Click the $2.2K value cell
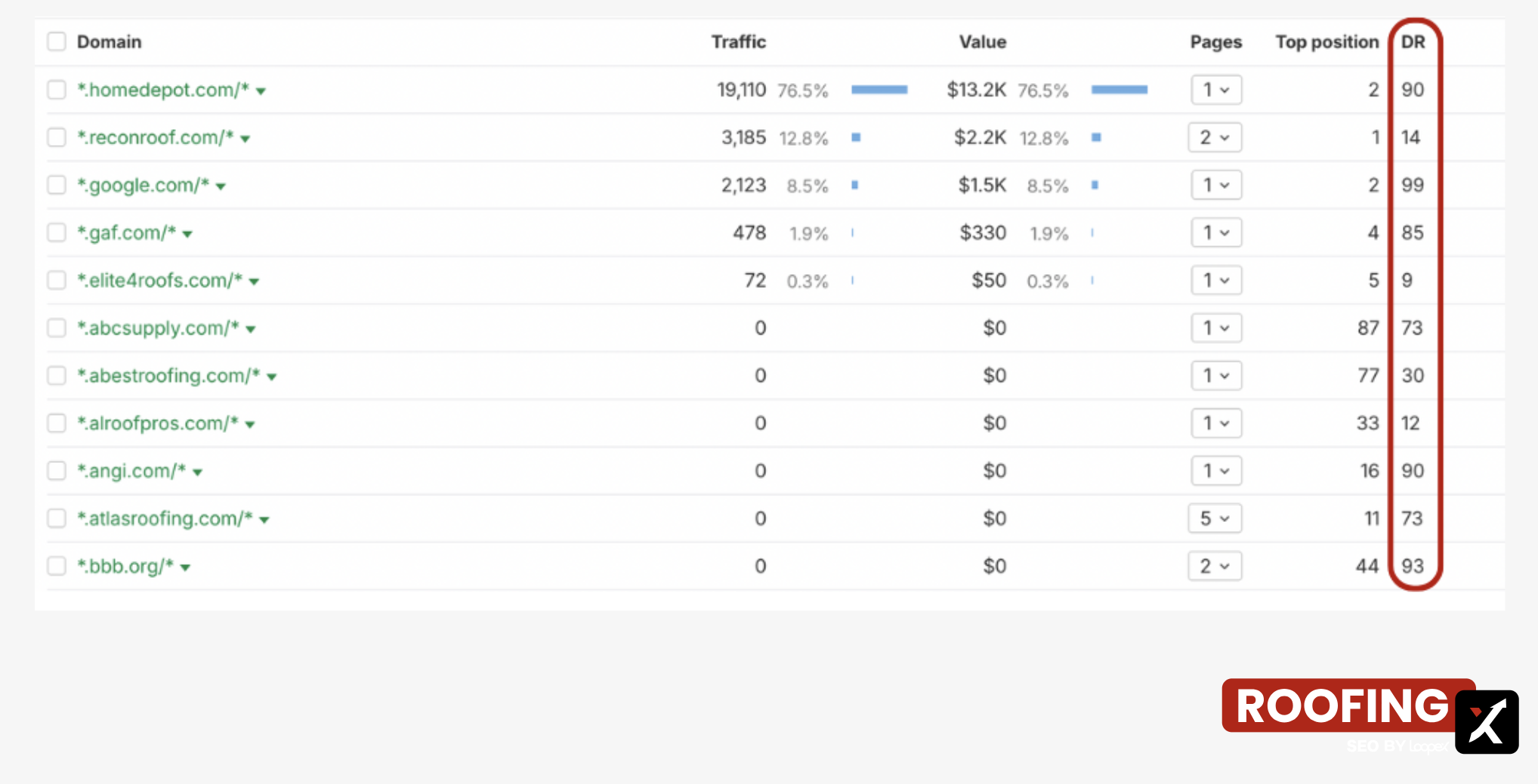Viewport: 1538px width, 784px height. tap(981, 137)
